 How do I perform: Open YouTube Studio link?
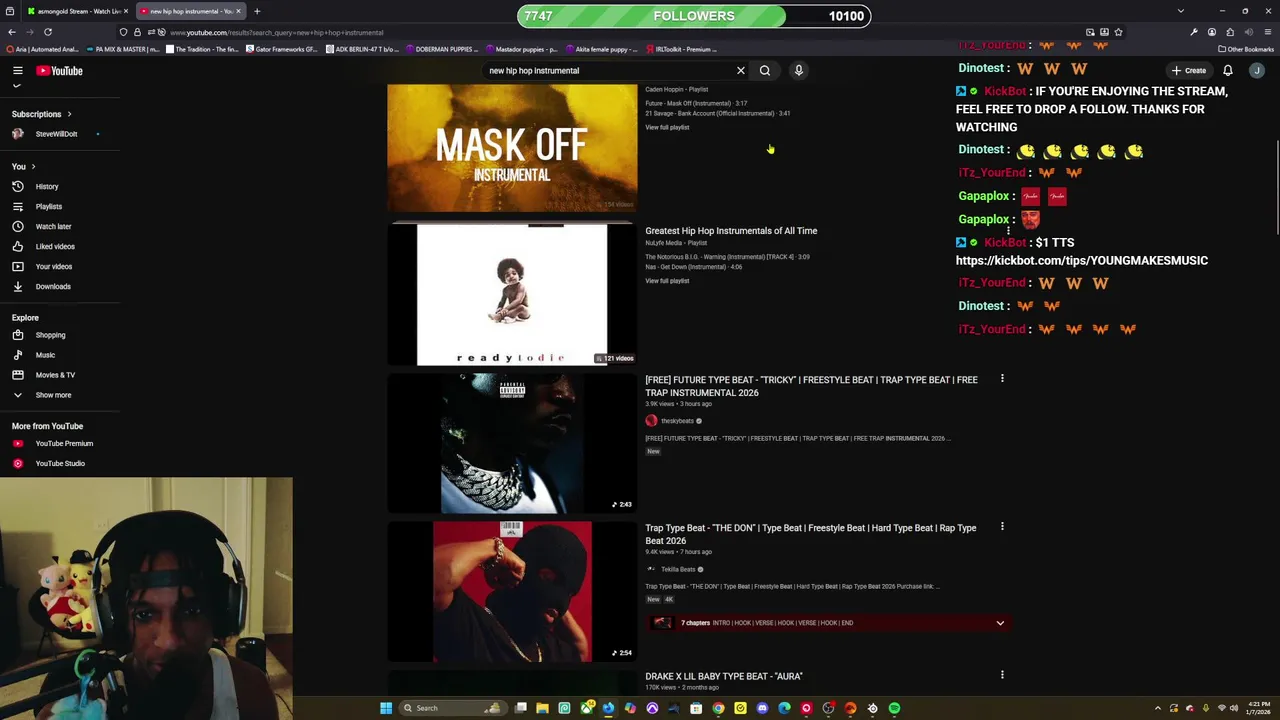coord(60,463)
